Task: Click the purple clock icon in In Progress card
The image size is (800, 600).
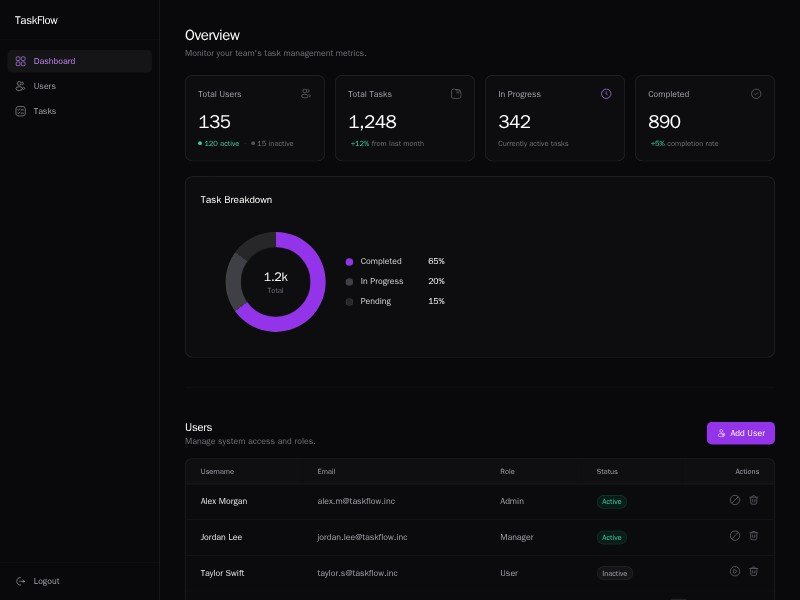Action: [x=606, y=94]
